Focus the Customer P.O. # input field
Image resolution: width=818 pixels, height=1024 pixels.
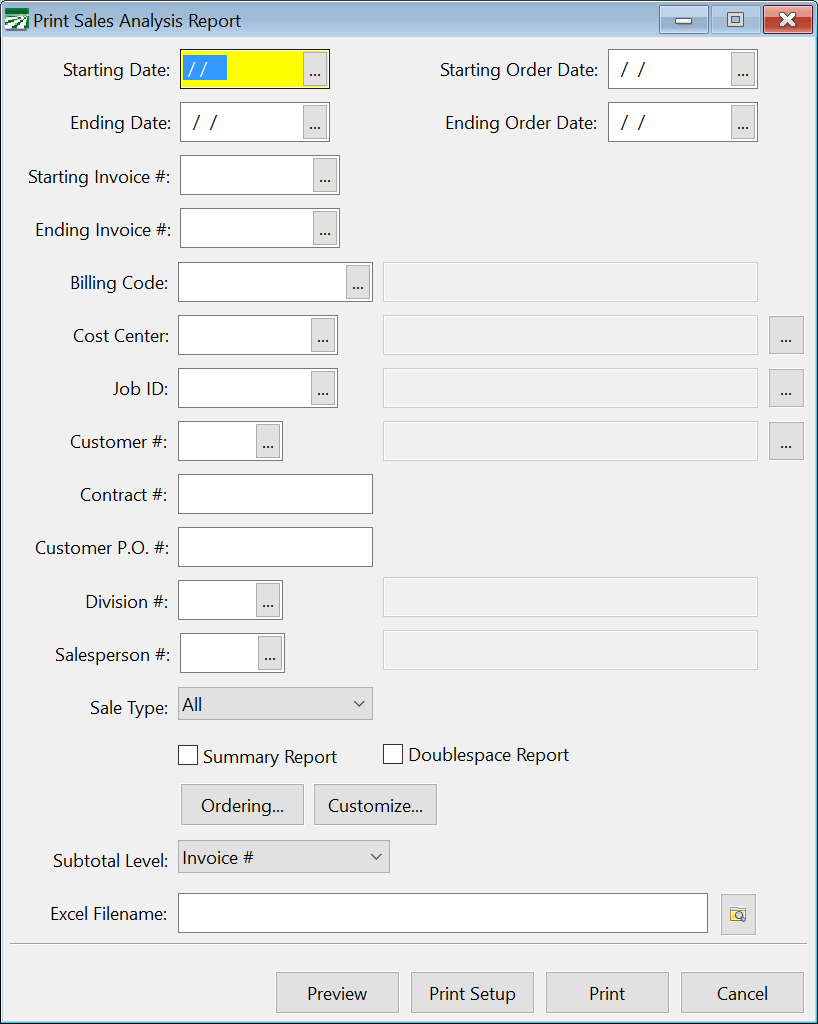(275, 547)
